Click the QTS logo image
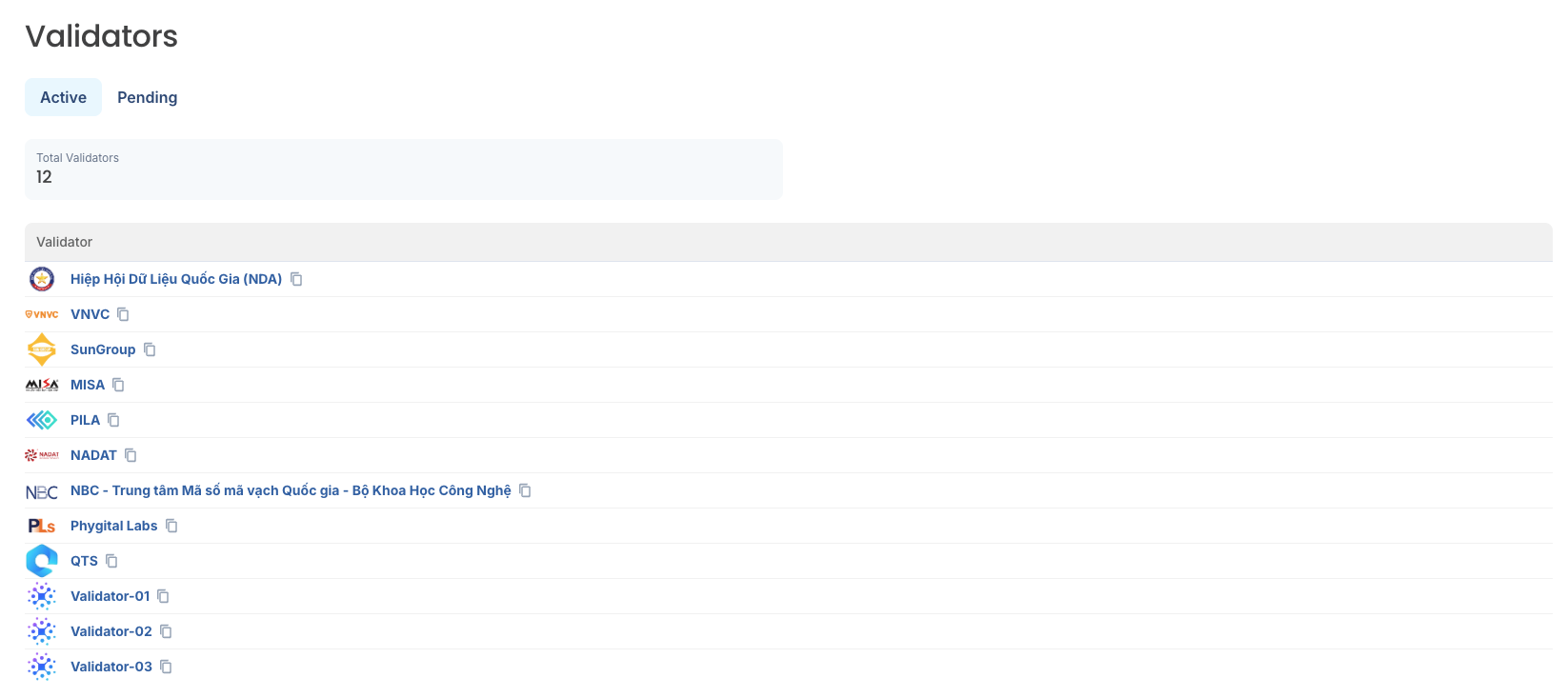The width and height of the screenshot is (1568, 698). [x=42, y=561]
